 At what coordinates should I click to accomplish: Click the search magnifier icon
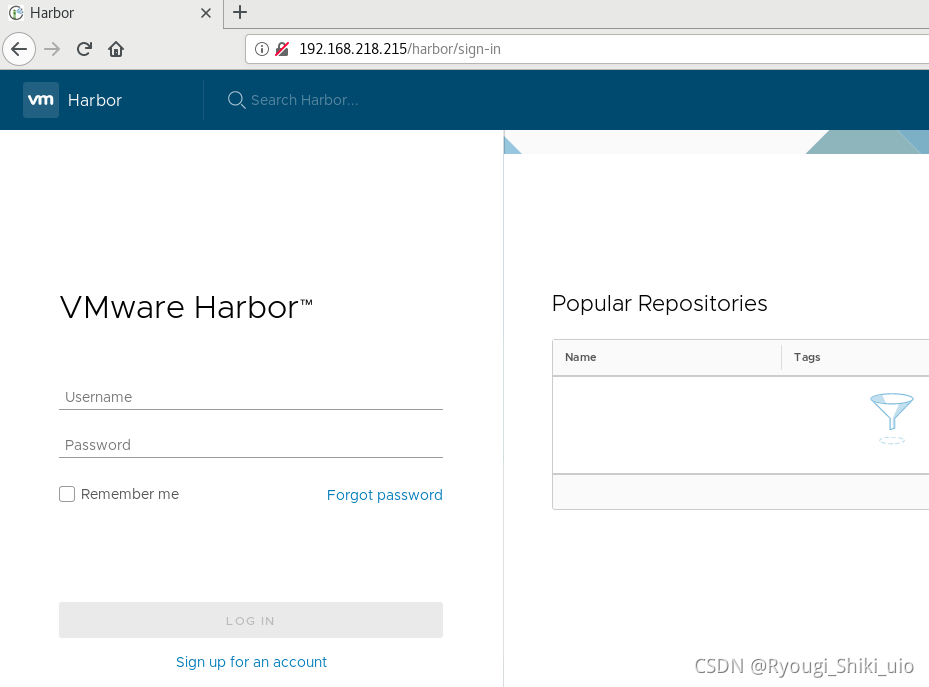coord(236,100)
